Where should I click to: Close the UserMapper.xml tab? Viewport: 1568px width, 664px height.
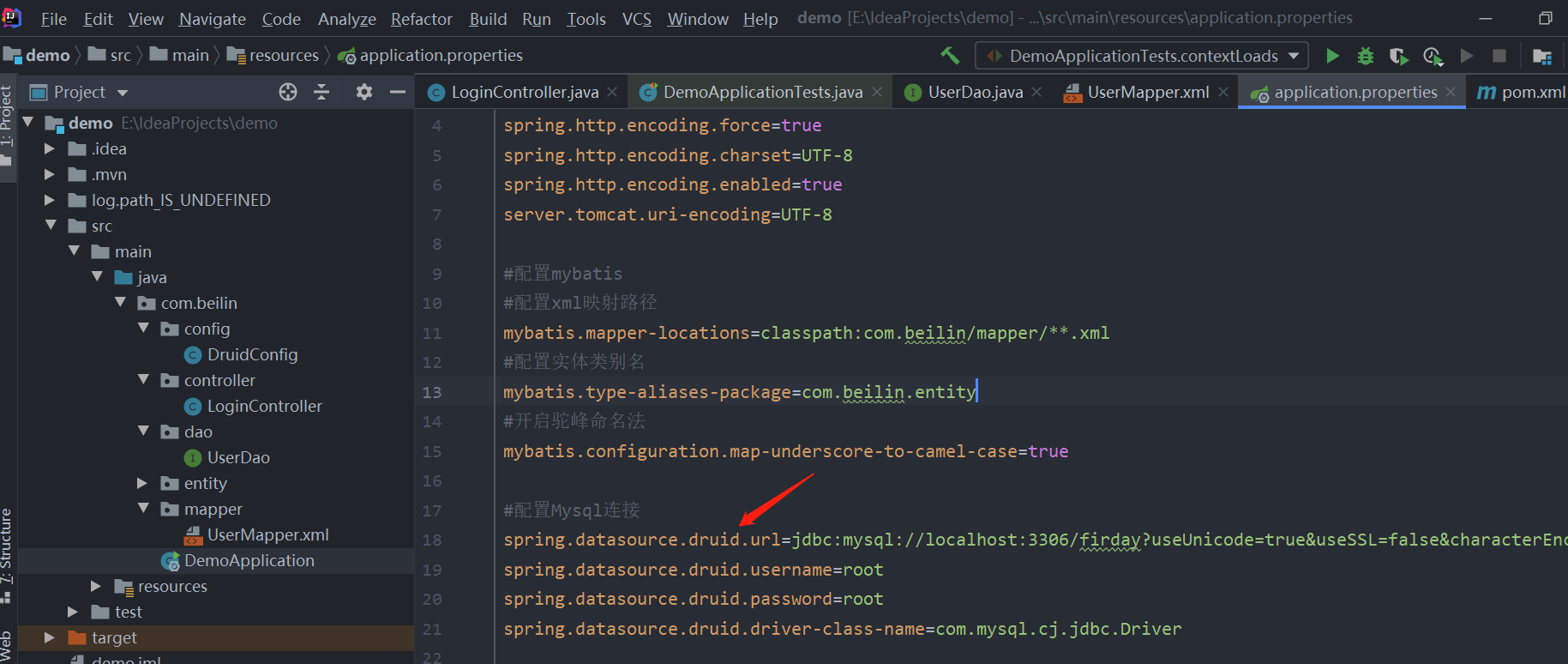pyautogui.click(x=1223, y=92)
